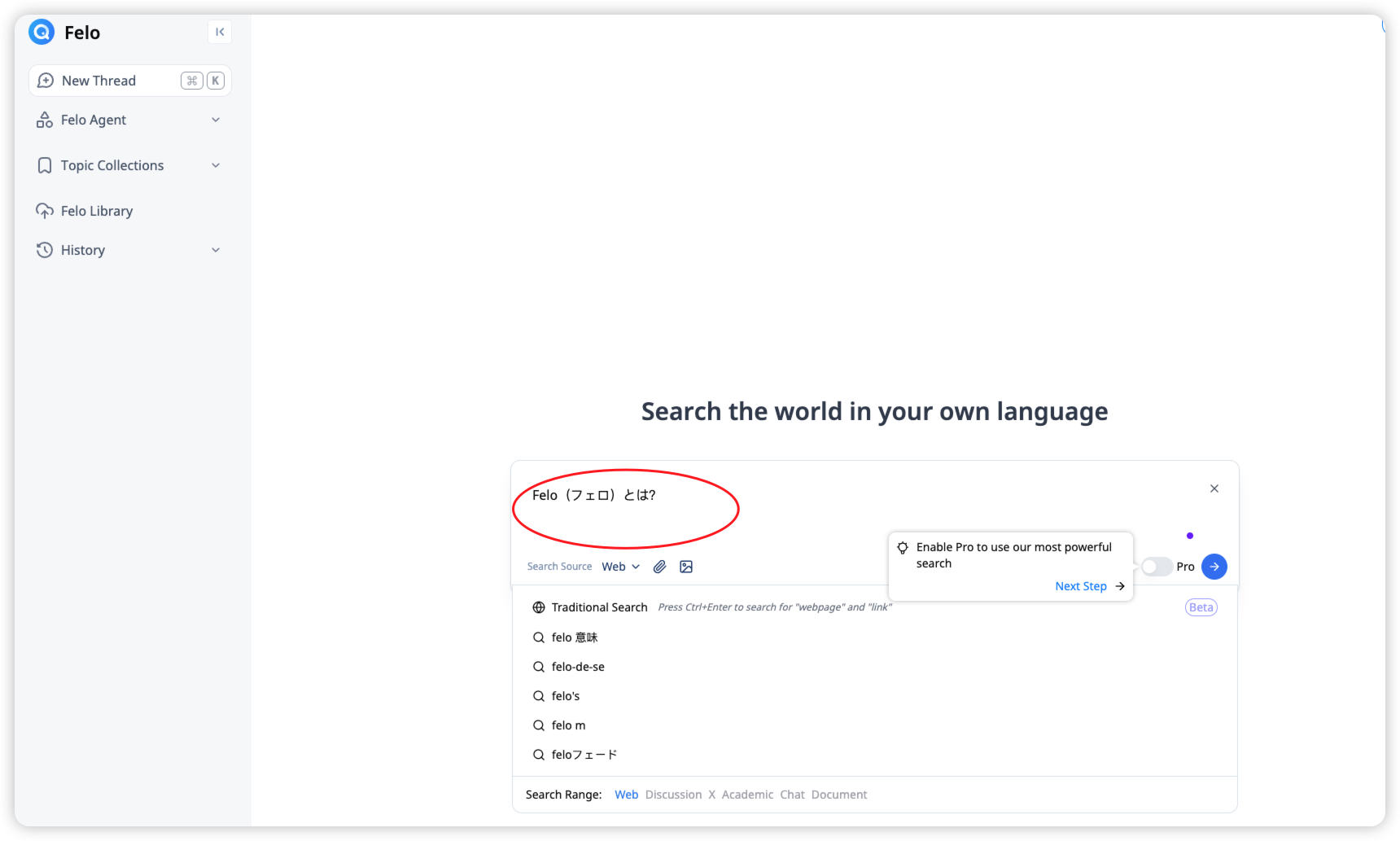
Task: Click the Felo Library upload cloud icon
Action: [x=45, y=211]
